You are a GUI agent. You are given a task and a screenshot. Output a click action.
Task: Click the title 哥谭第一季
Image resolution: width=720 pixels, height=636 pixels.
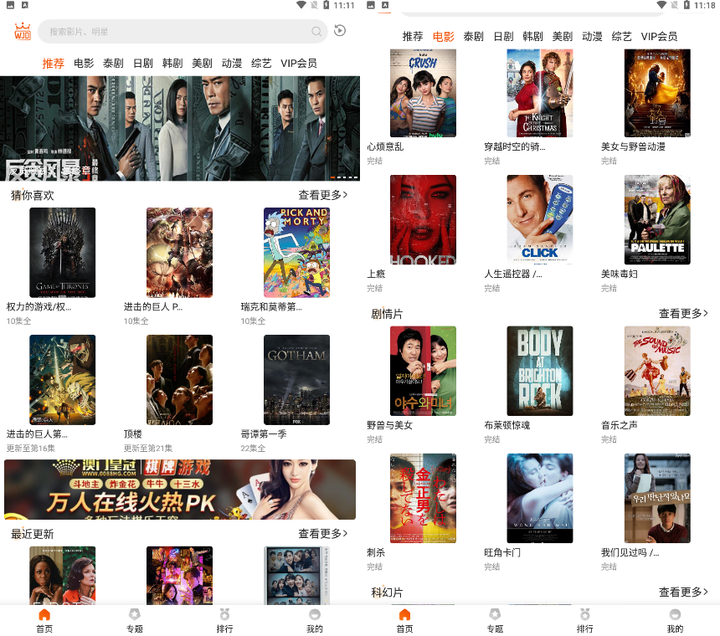[x=264, y=434]
